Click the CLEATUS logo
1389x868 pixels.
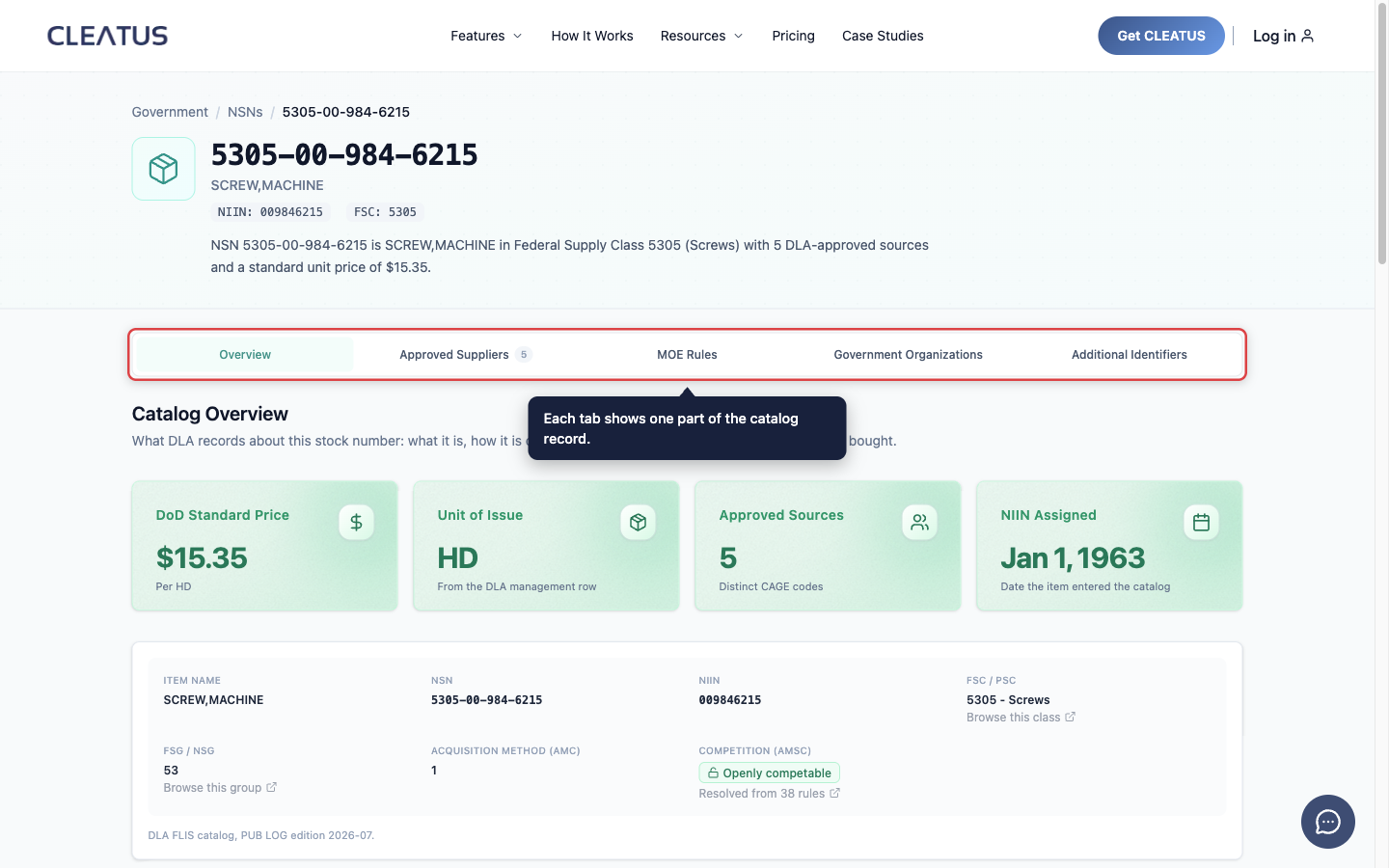coord(107,36)
